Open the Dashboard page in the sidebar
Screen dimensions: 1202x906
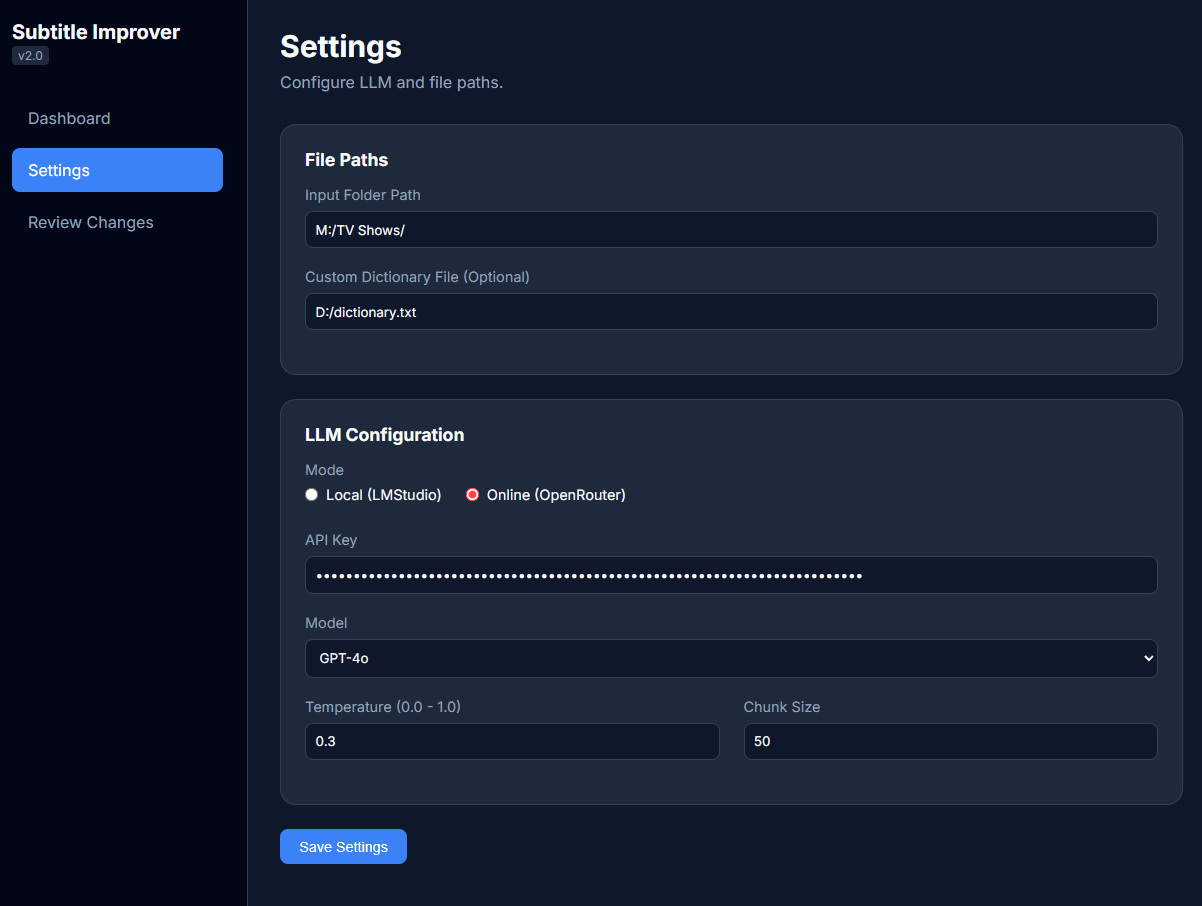(x=69, y=118)
